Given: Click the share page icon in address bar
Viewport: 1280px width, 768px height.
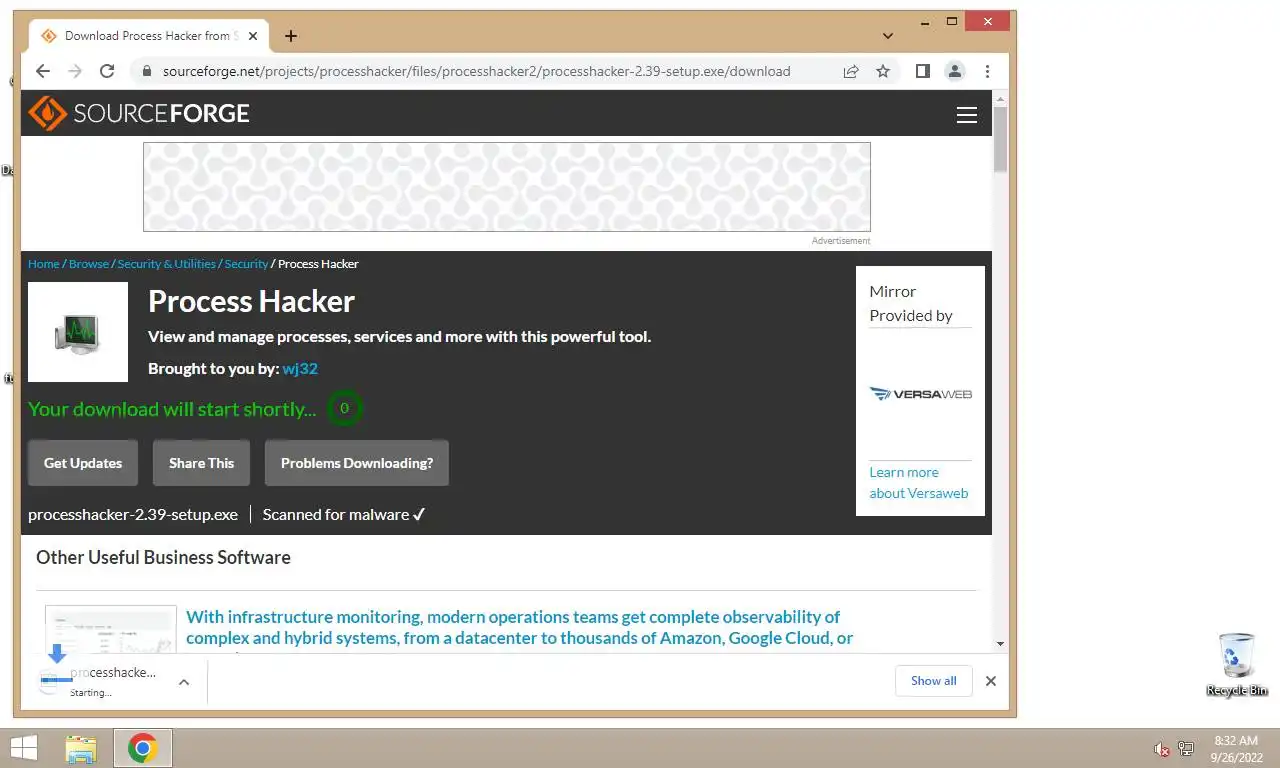Looking at the screenshot, I should pos(851,71).
